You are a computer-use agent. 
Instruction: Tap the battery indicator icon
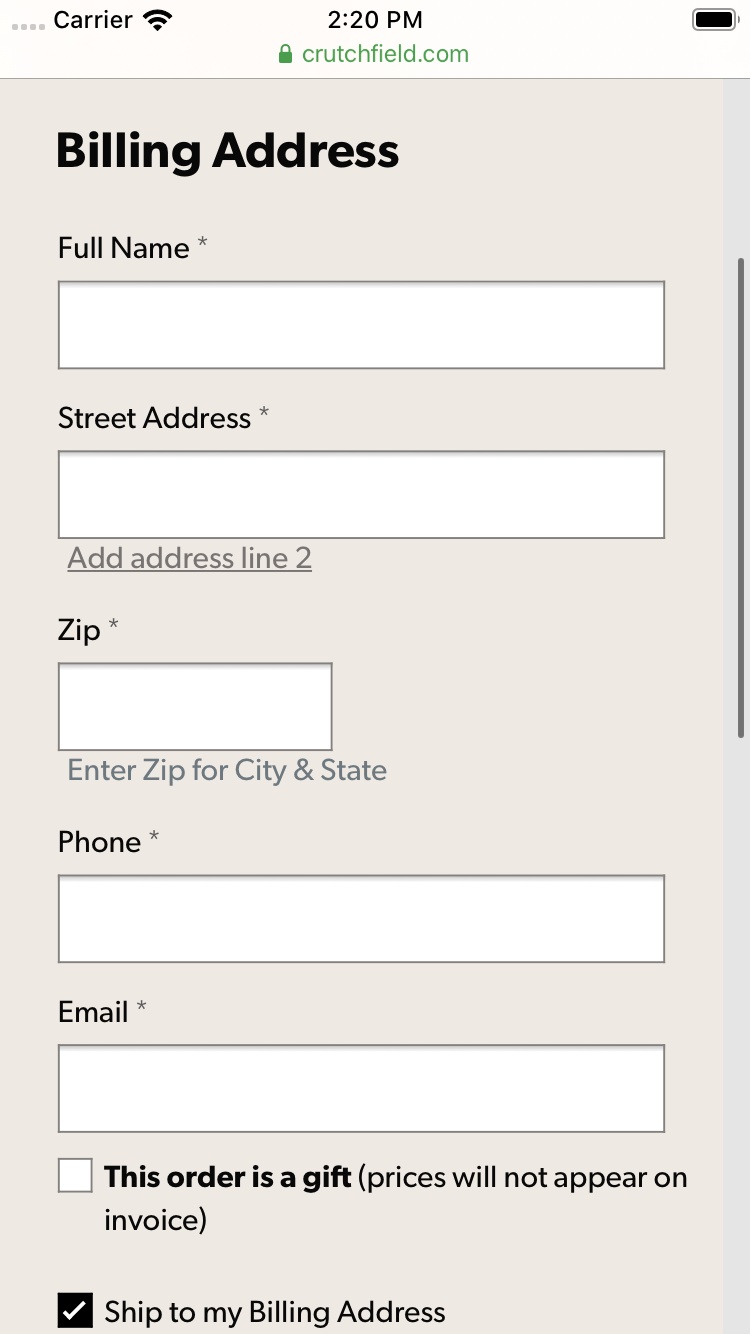(714, 18)
